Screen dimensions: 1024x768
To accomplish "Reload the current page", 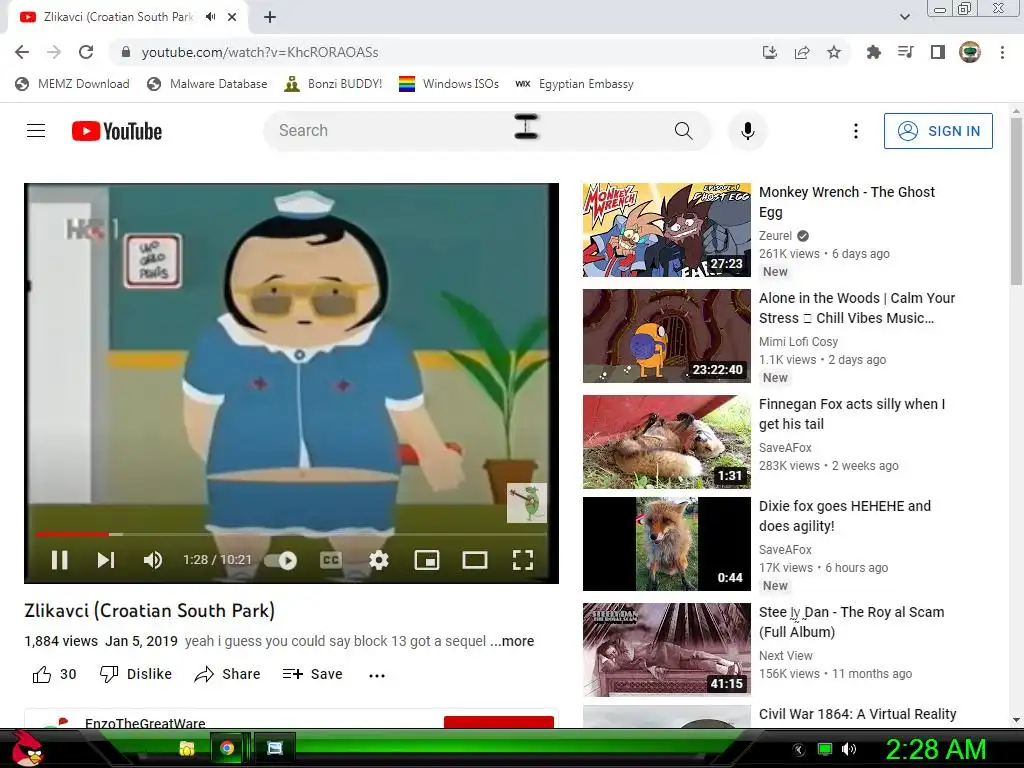I will click(x=86, y=52).
